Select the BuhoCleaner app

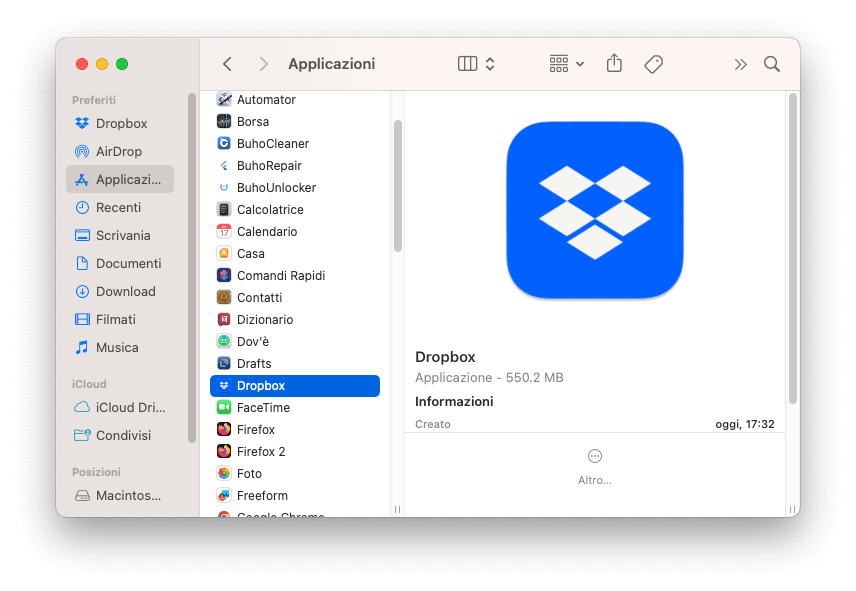pos(295,144)
